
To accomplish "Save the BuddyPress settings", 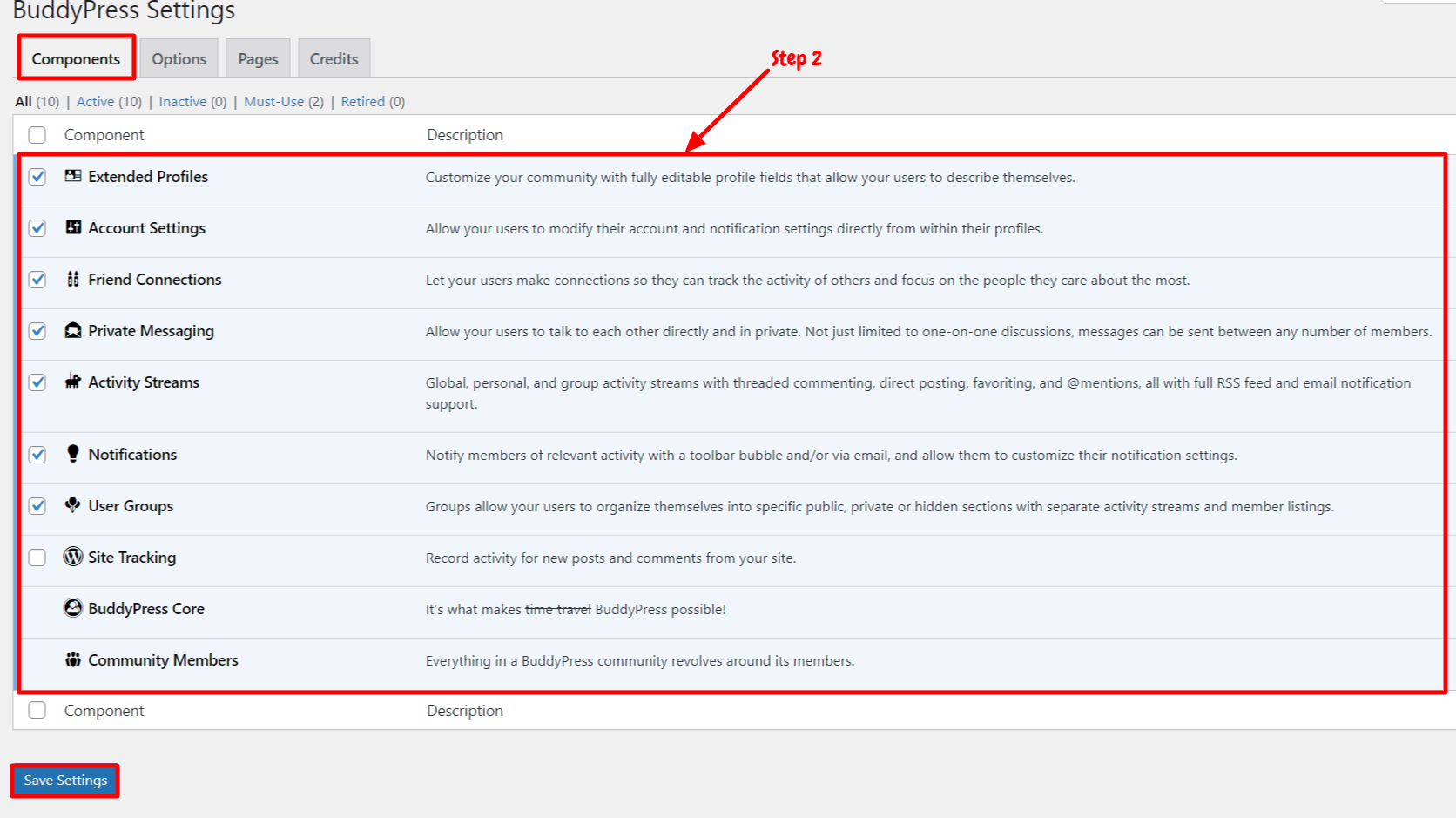I will coord(65,780).
